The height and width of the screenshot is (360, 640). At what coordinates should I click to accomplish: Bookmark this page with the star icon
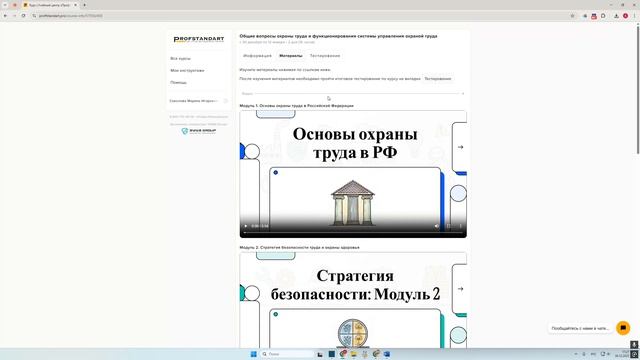(x=572, y=16)
